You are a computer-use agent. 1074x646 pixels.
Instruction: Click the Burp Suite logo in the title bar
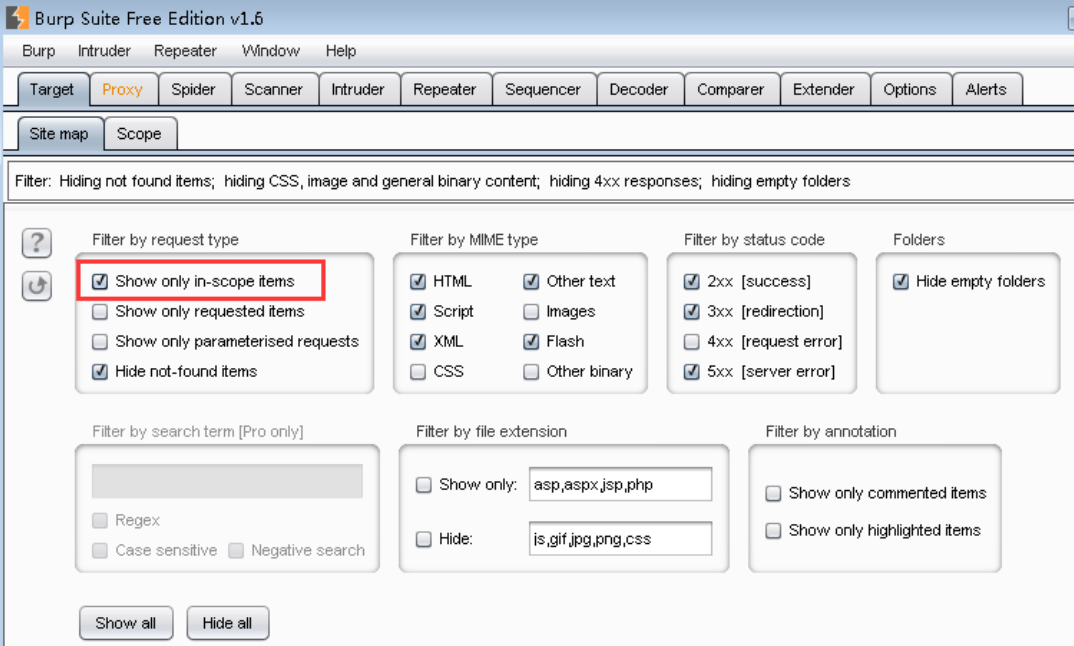(x=17, y=17)
